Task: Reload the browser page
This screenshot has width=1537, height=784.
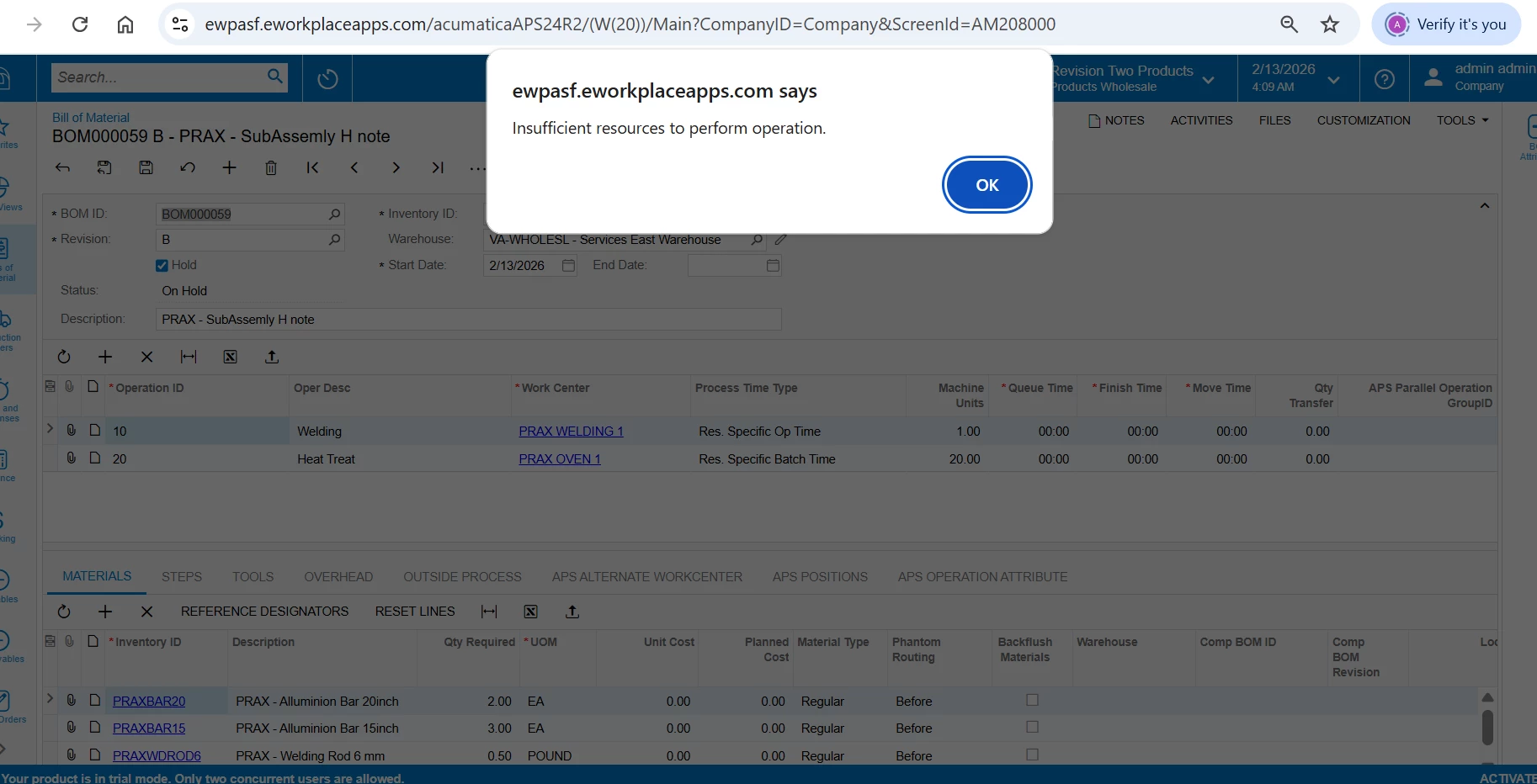Action: [x=80, y=24]
